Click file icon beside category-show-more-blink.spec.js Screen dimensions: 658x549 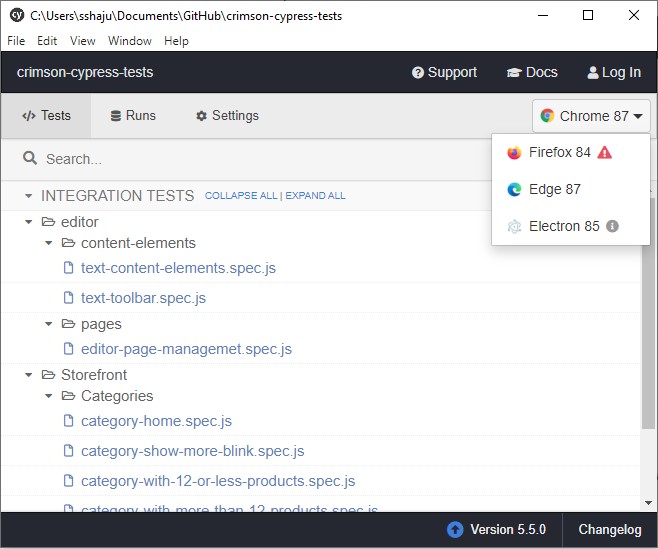click(68, 450)
